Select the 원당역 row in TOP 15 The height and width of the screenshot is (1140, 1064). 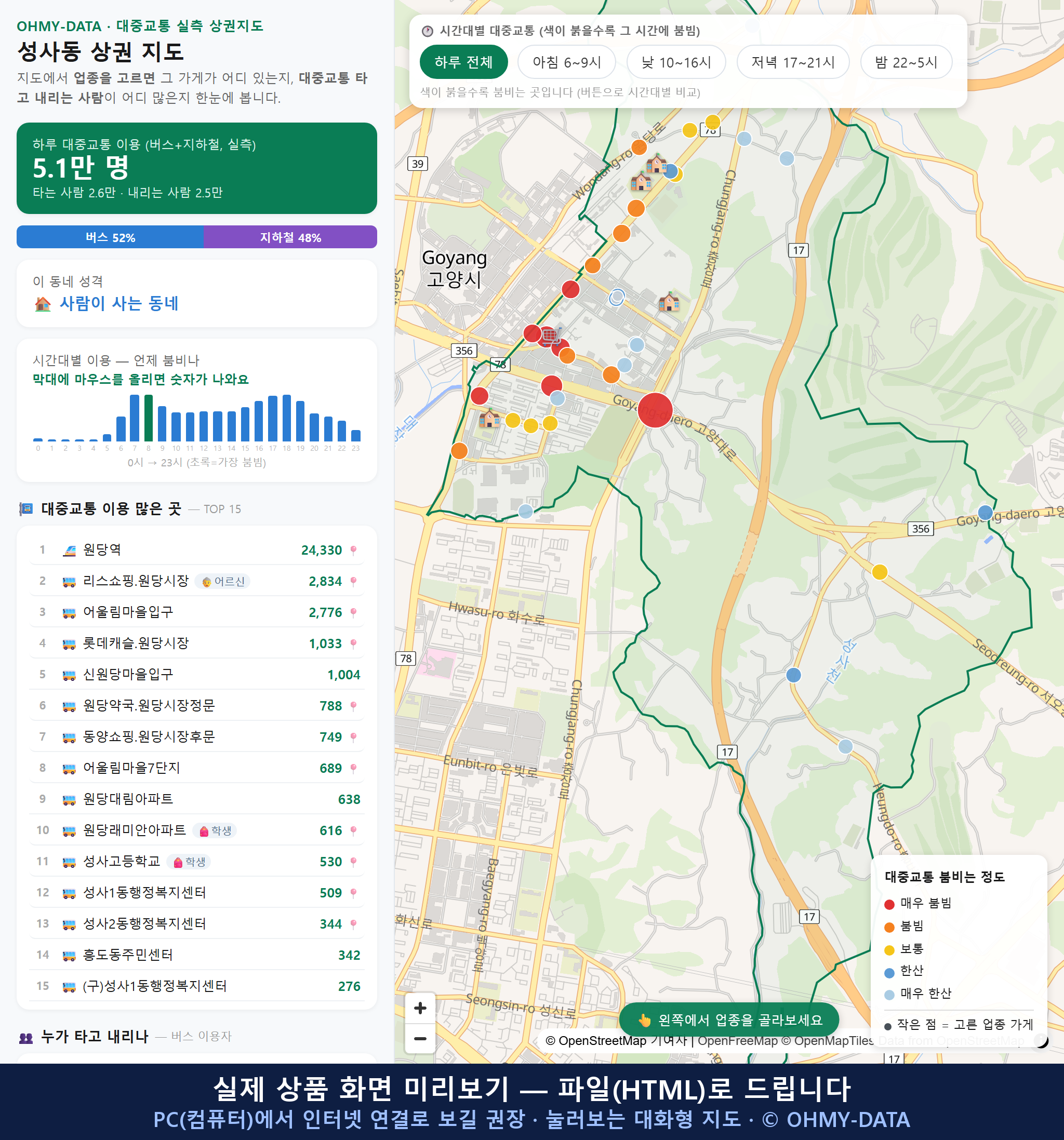pyautogui.click(x=197, y=550)
